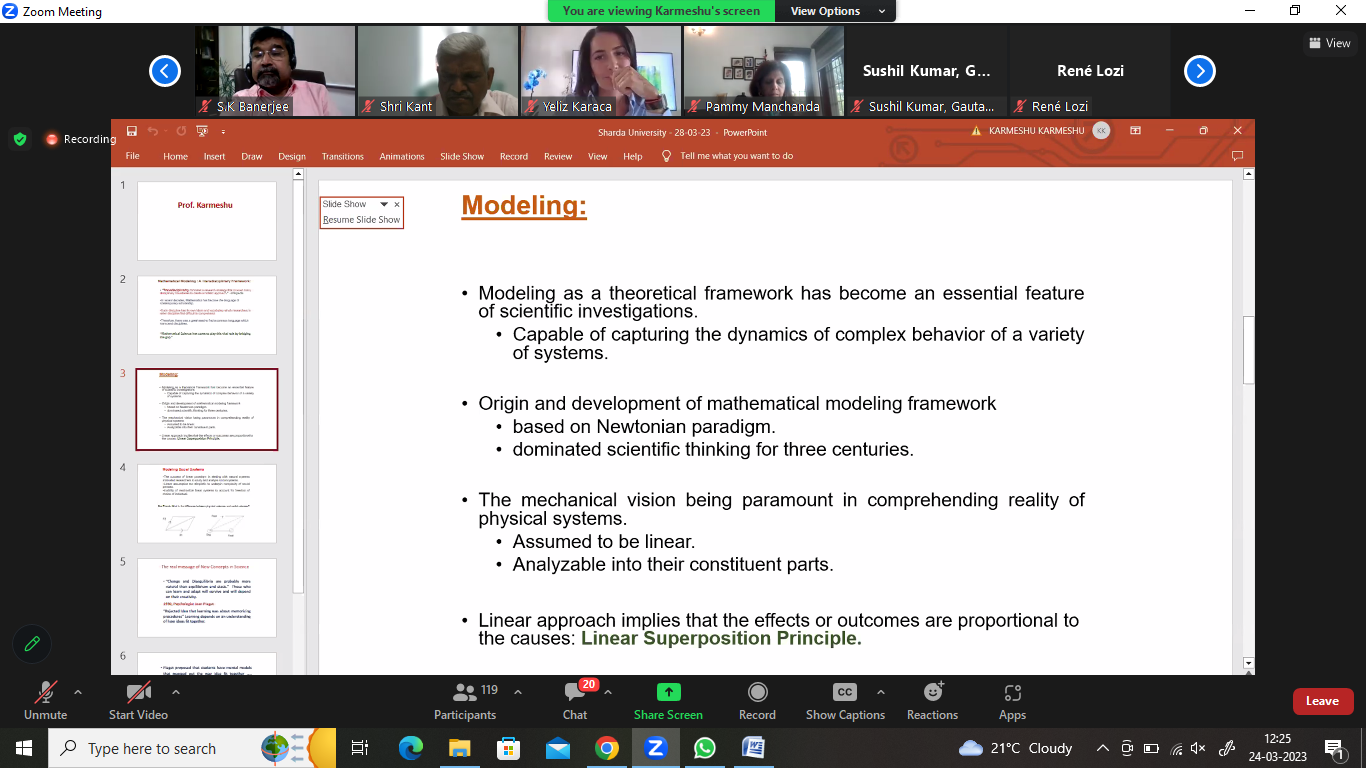Toggle Show Captions
1366x768 pixels.
[x=845, y=693]
